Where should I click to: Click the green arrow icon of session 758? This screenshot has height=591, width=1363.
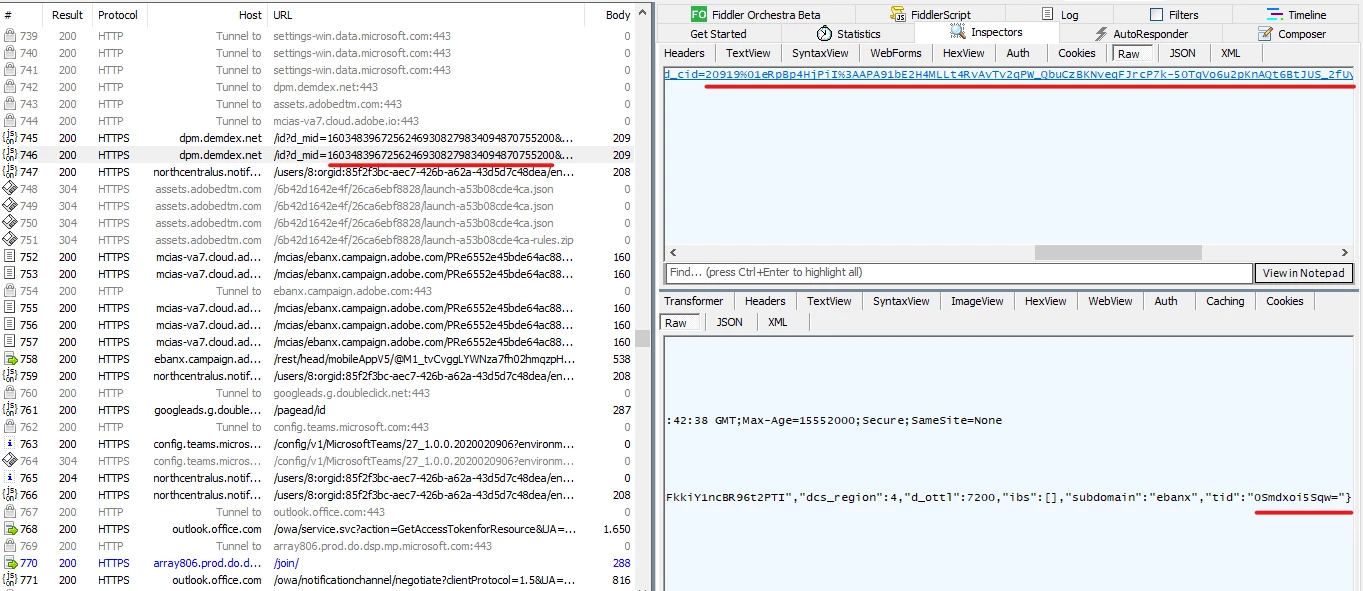(10, 359)
